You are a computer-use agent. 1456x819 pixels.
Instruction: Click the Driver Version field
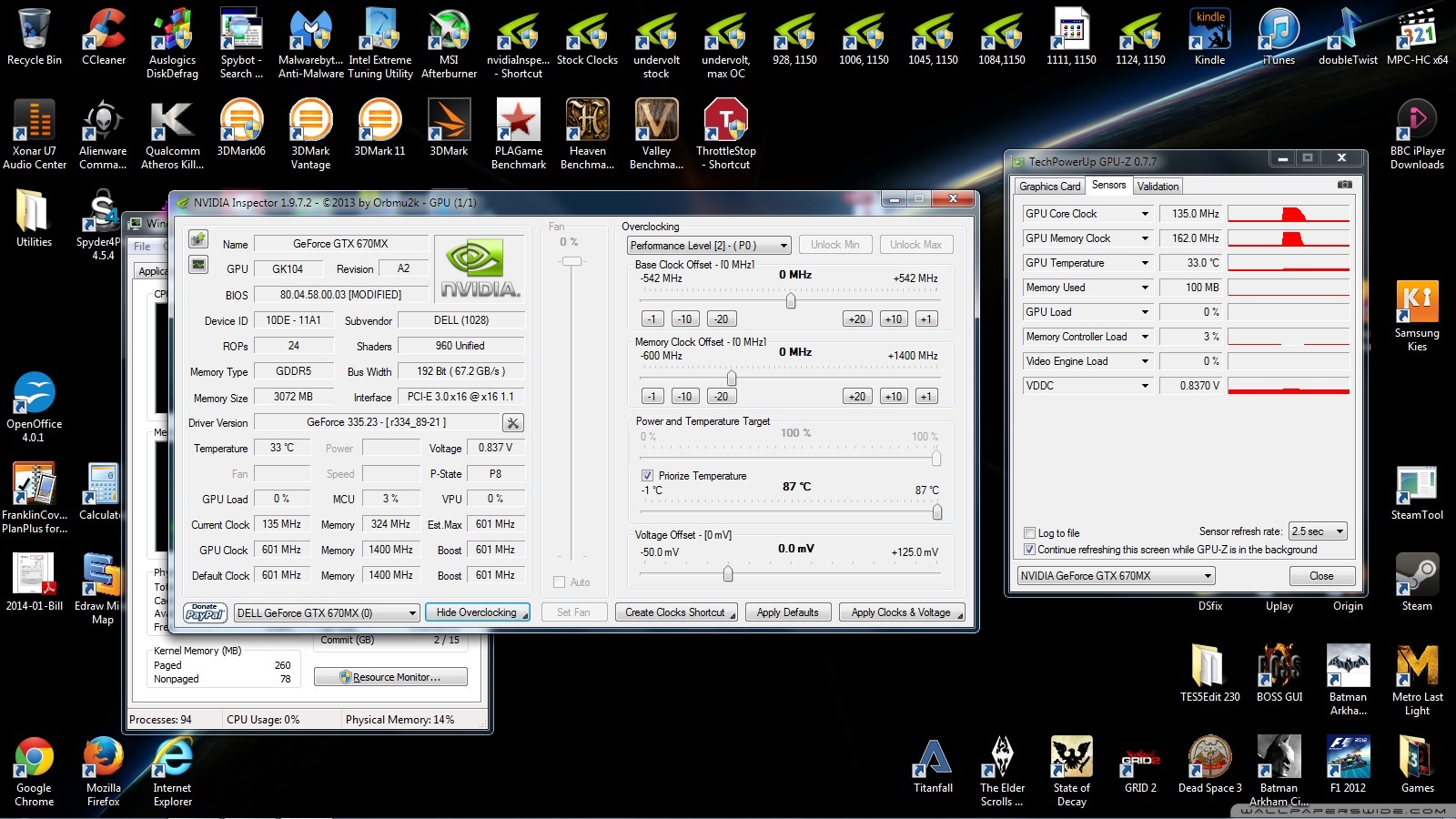377,422
